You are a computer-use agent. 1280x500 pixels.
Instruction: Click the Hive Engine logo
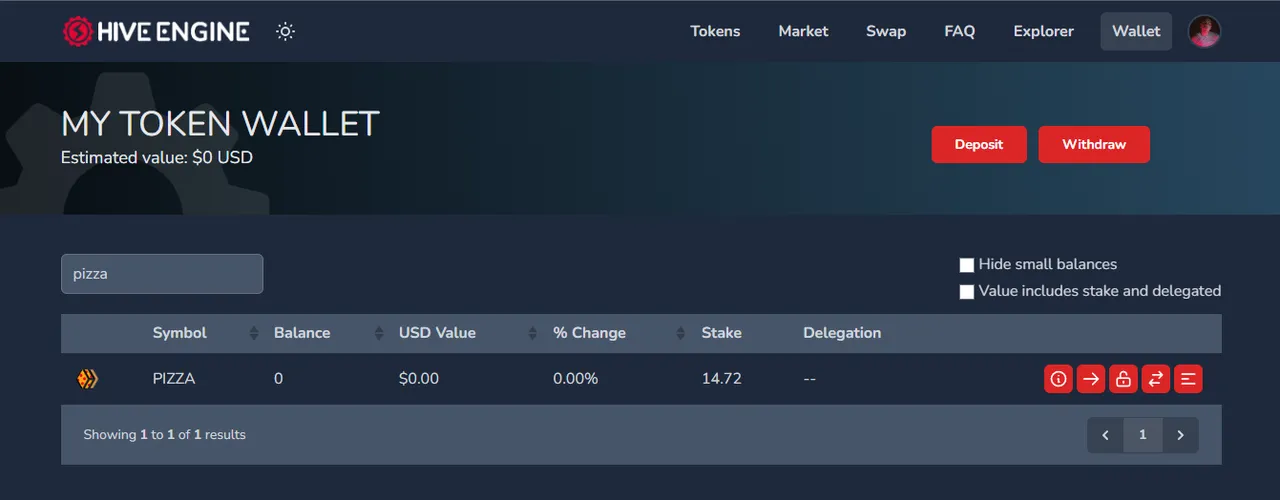tap(155, 31)
